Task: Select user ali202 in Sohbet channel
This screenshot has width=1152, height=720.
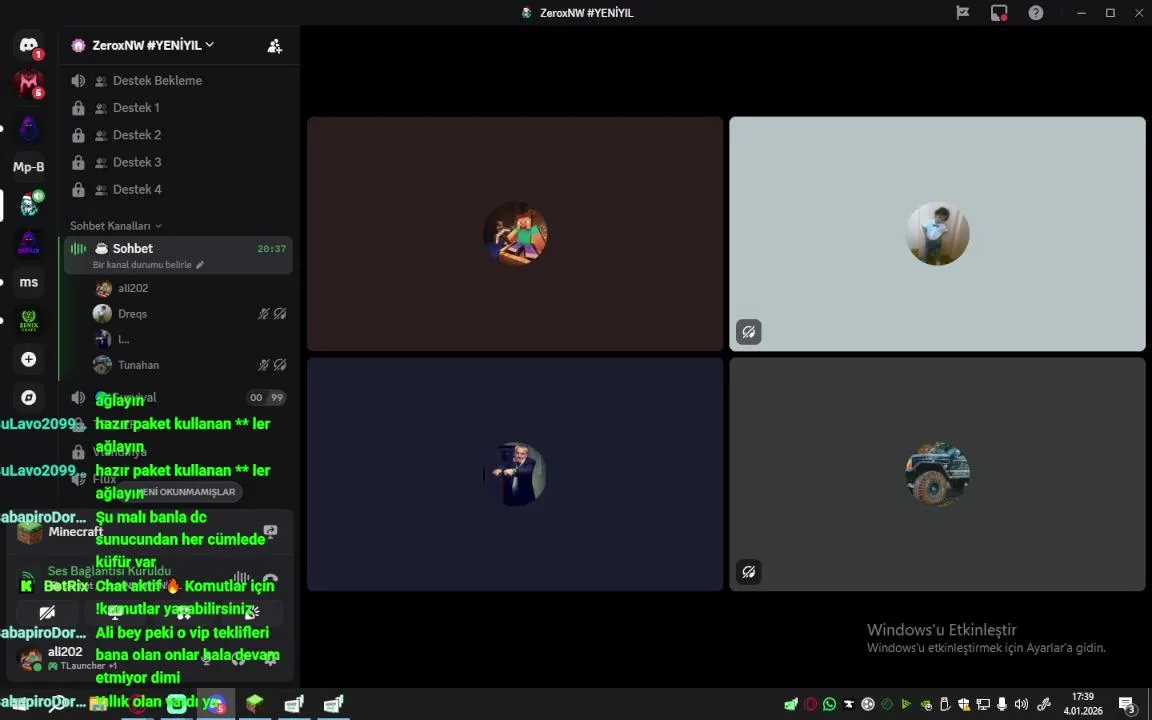Action: [191, 288]
